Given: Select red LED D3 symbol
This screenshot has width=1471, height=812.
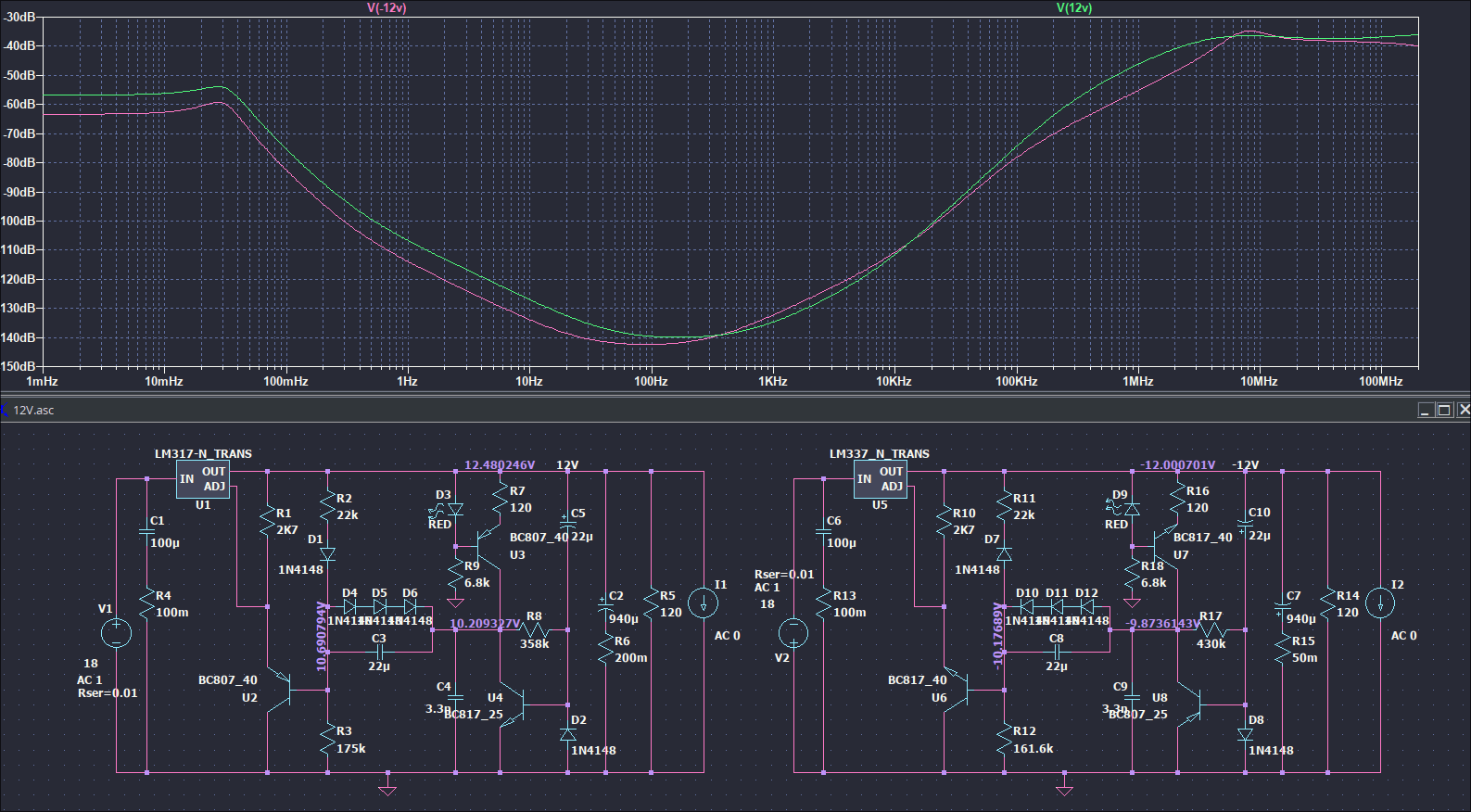Looking at the screenshot, I should [454, 509].
